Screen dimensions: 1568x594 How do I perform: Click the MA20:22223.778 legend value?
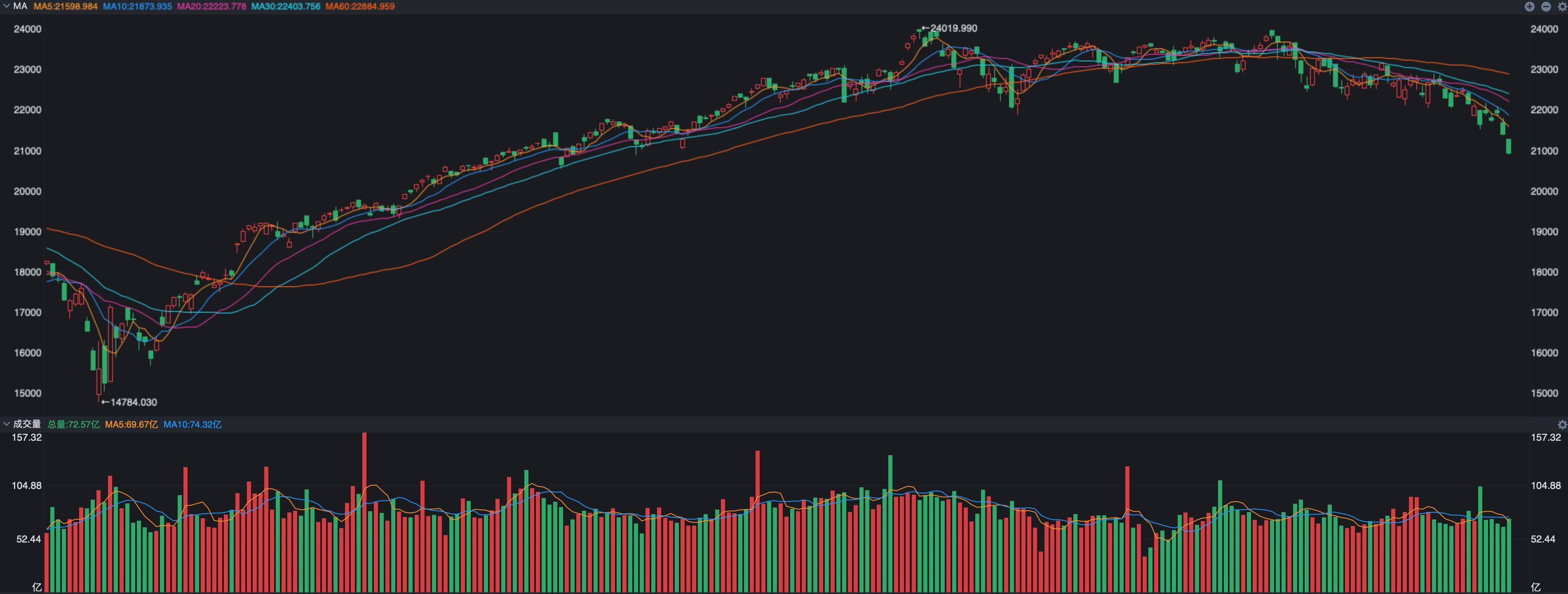211,6
